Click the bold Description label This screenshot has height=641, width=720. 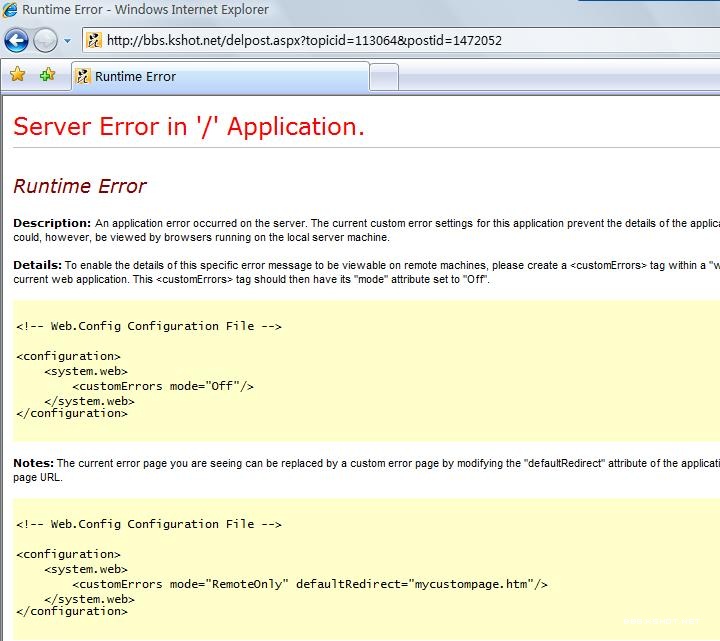pyautogui.click(x=52, y=223)
